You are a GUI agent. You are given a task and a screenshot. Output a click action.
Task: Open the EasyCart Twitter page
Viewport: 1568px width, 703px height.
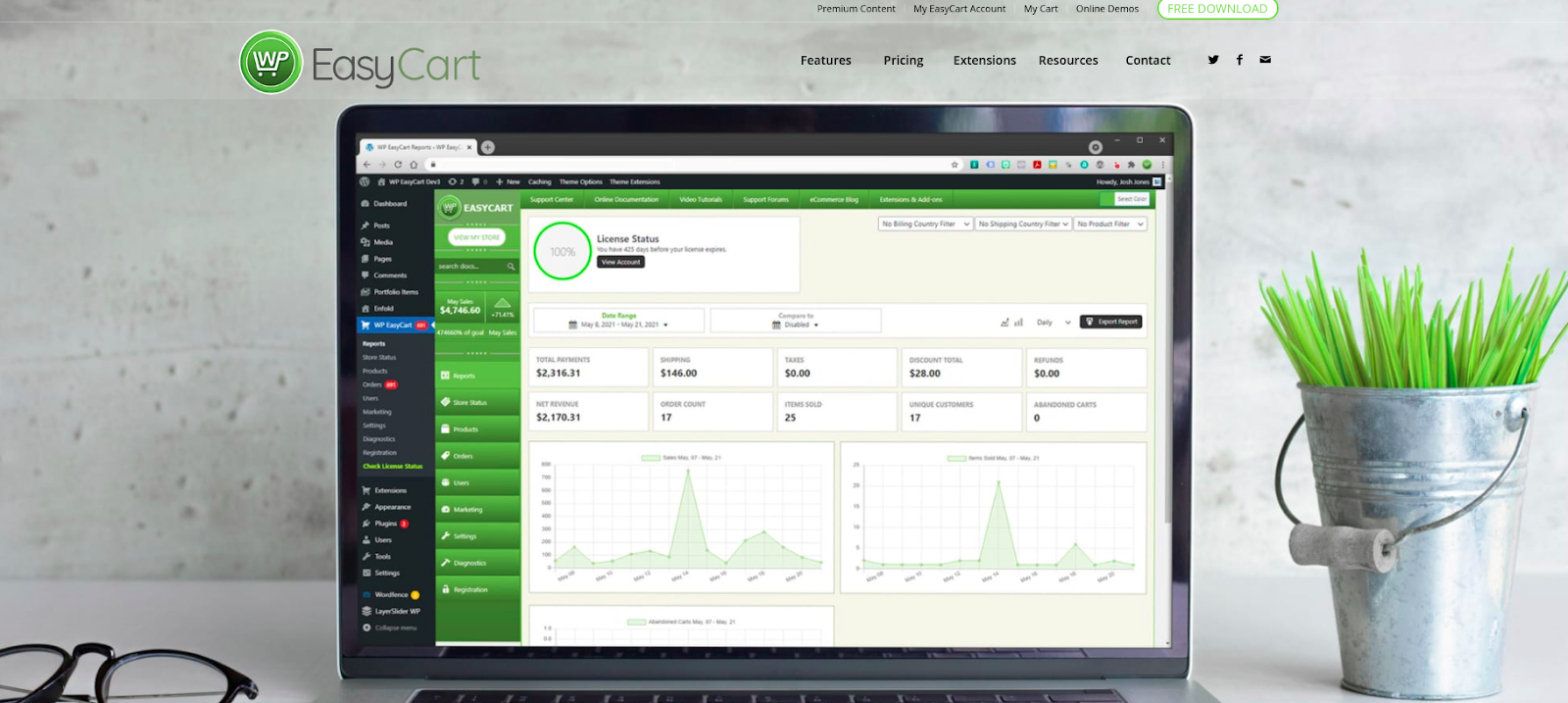pos(1213,60)
